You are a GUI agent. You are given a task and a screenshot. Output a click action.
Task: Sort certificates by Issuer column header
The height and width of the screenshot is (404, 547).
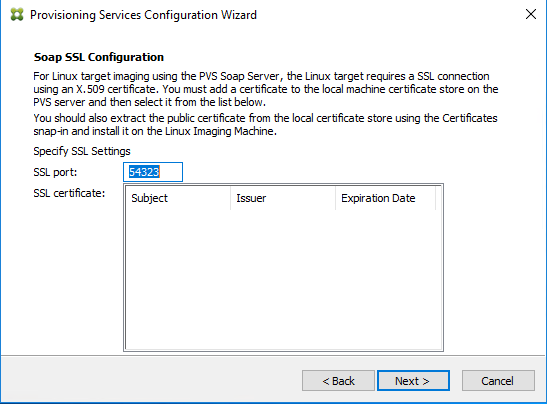tap(283, 198)
